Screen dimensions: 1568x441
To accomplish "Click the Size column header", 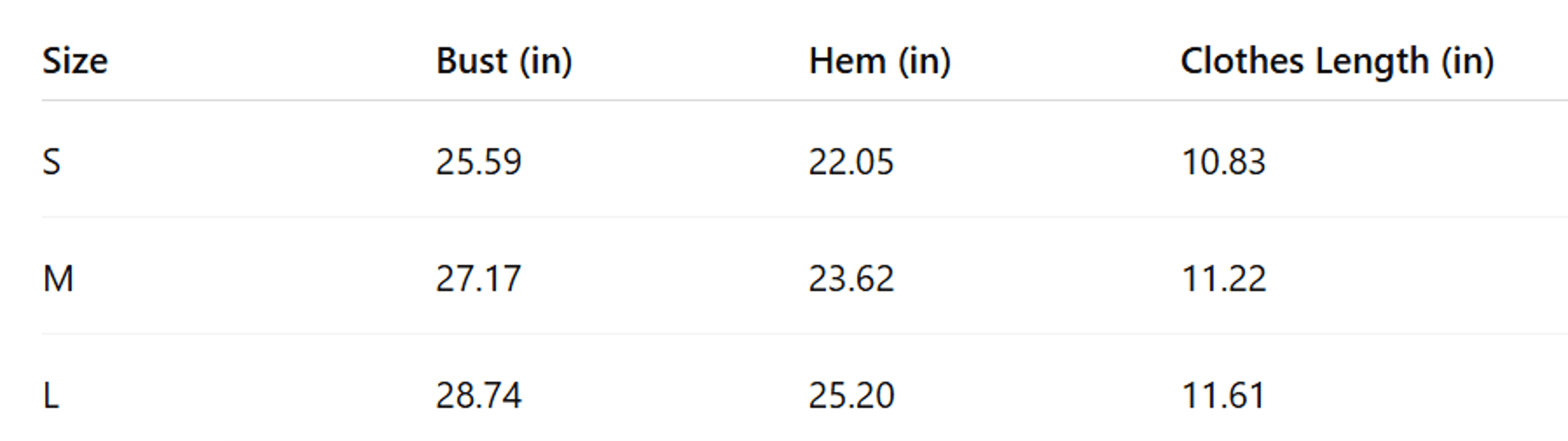I will [75, 62].
